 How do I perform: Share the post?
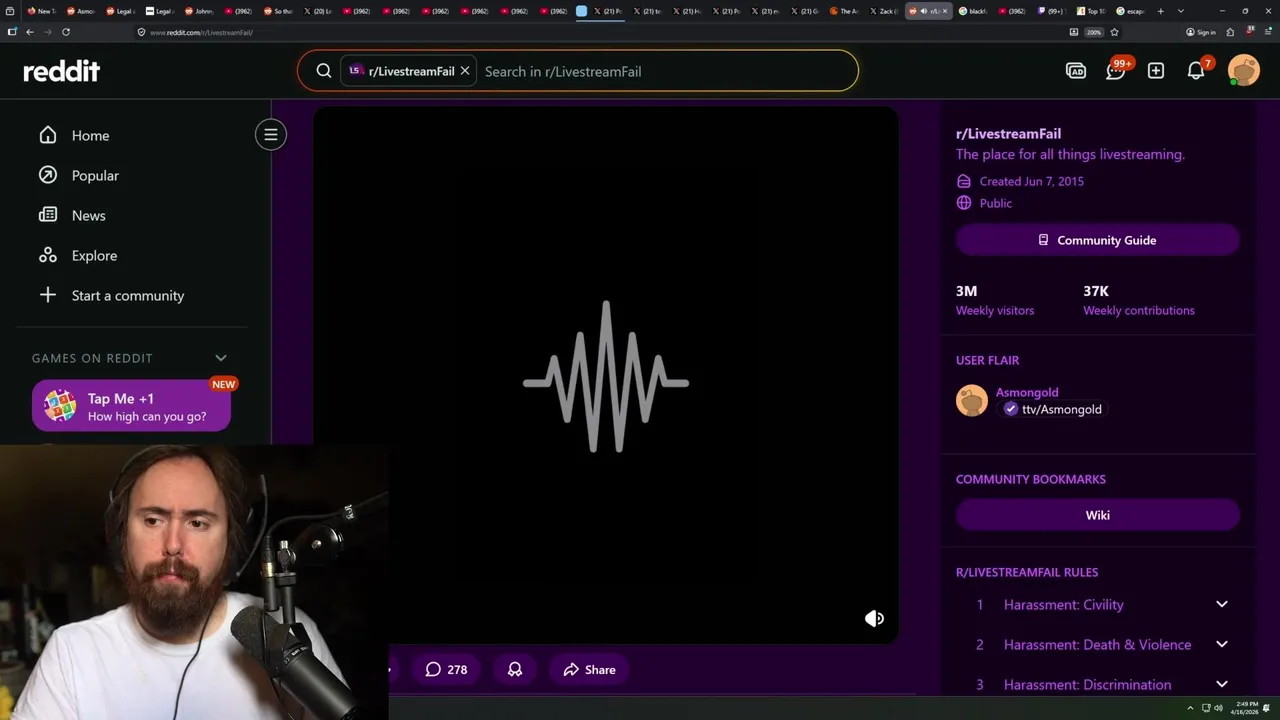click(x=589, y=669)
